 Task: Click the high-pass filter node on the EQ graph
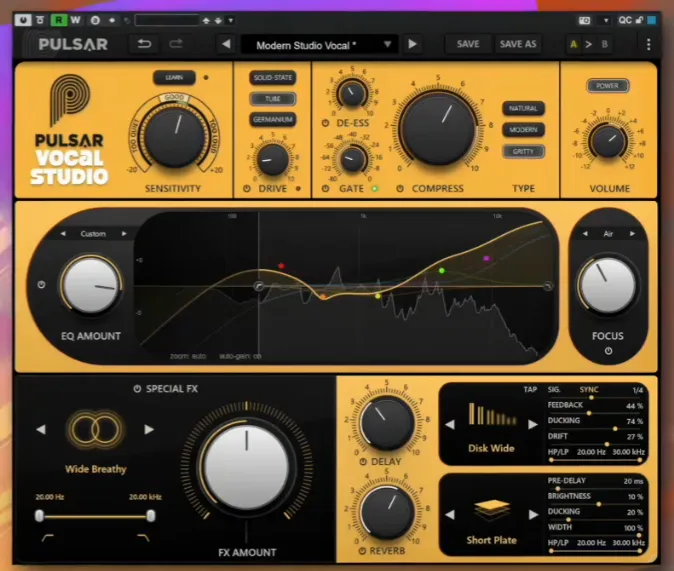[258, 286]
